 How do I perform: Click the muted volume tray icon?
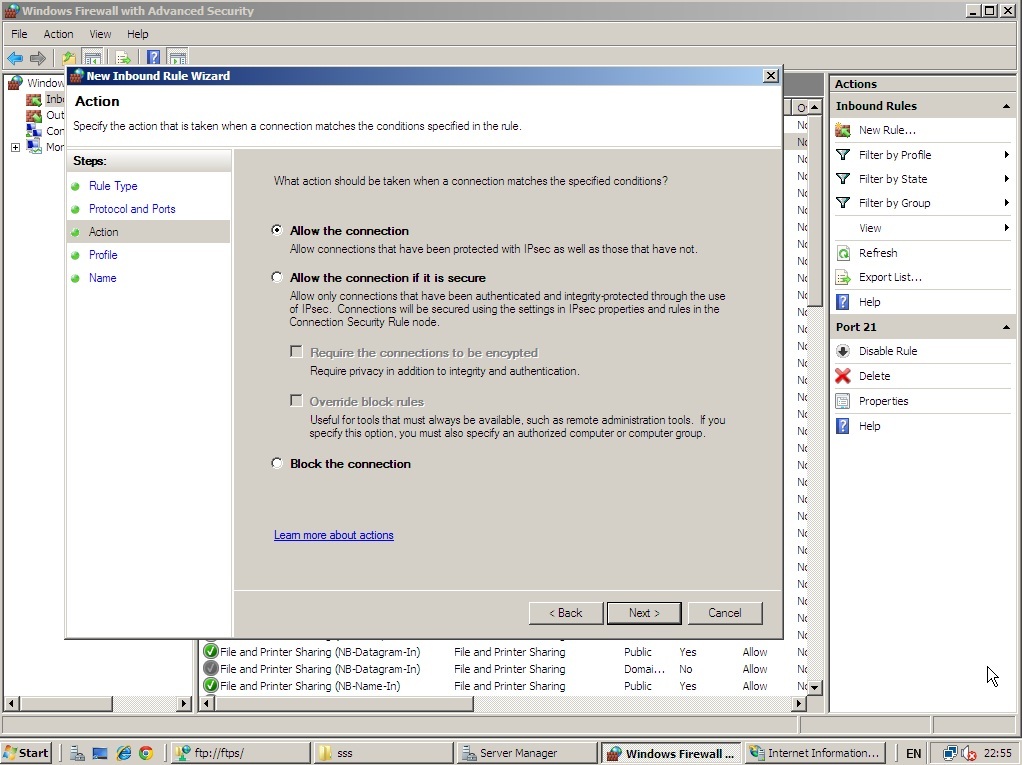pos(969,754)
